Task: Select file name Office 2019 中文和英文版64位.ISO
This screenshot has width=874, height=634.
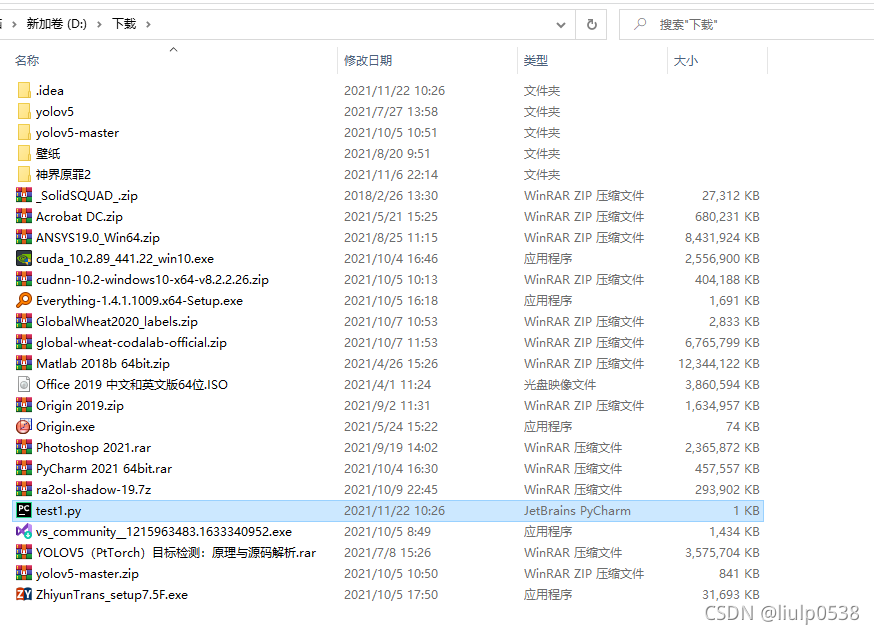Action: click(x=132, y=385)
